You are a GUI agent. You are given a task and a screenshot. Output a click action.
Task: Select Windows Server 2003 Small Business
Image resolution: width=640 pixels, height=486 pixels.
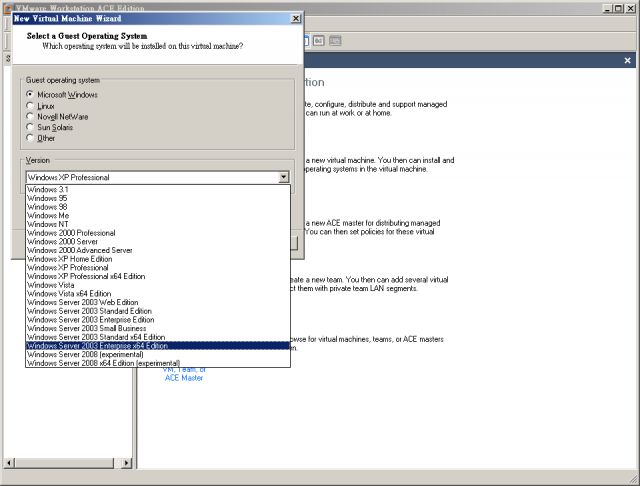pyautogui.click(x=158, y=328)
